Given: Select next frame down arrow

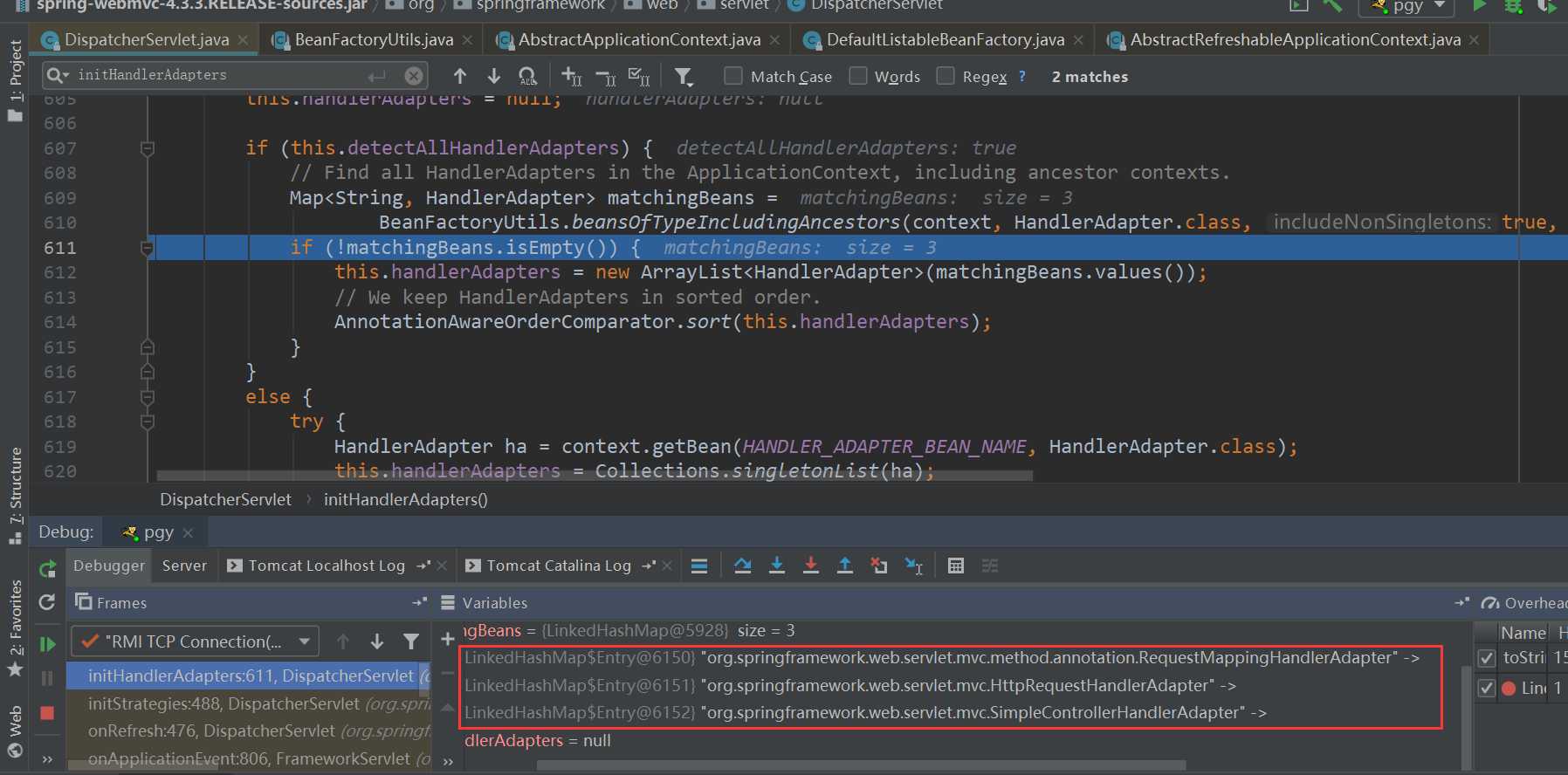Looking at the screenshot, I should [377, 641].
